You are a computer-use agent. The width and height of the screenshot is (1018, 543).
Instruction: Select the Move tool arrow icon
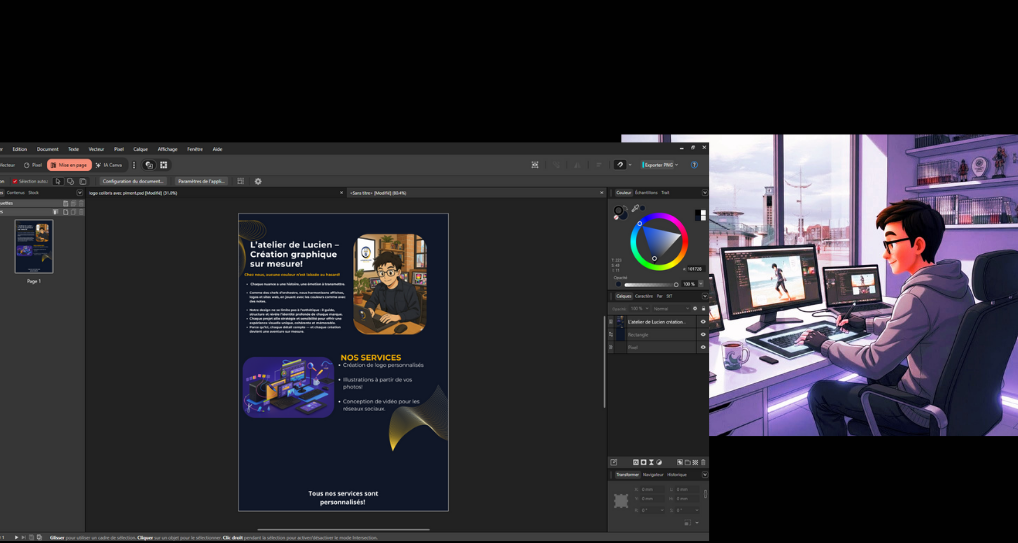(58, 181)
